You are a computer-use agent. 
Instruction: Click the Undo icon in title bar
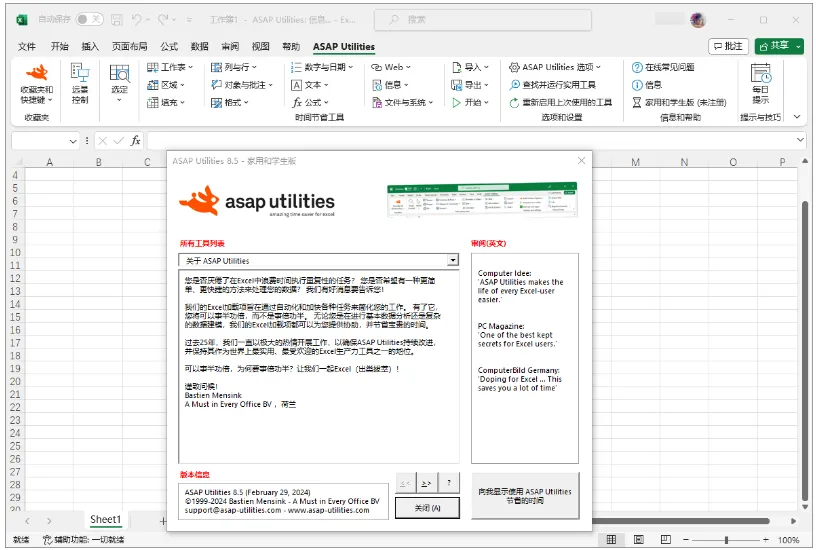(x=136, y=20)
